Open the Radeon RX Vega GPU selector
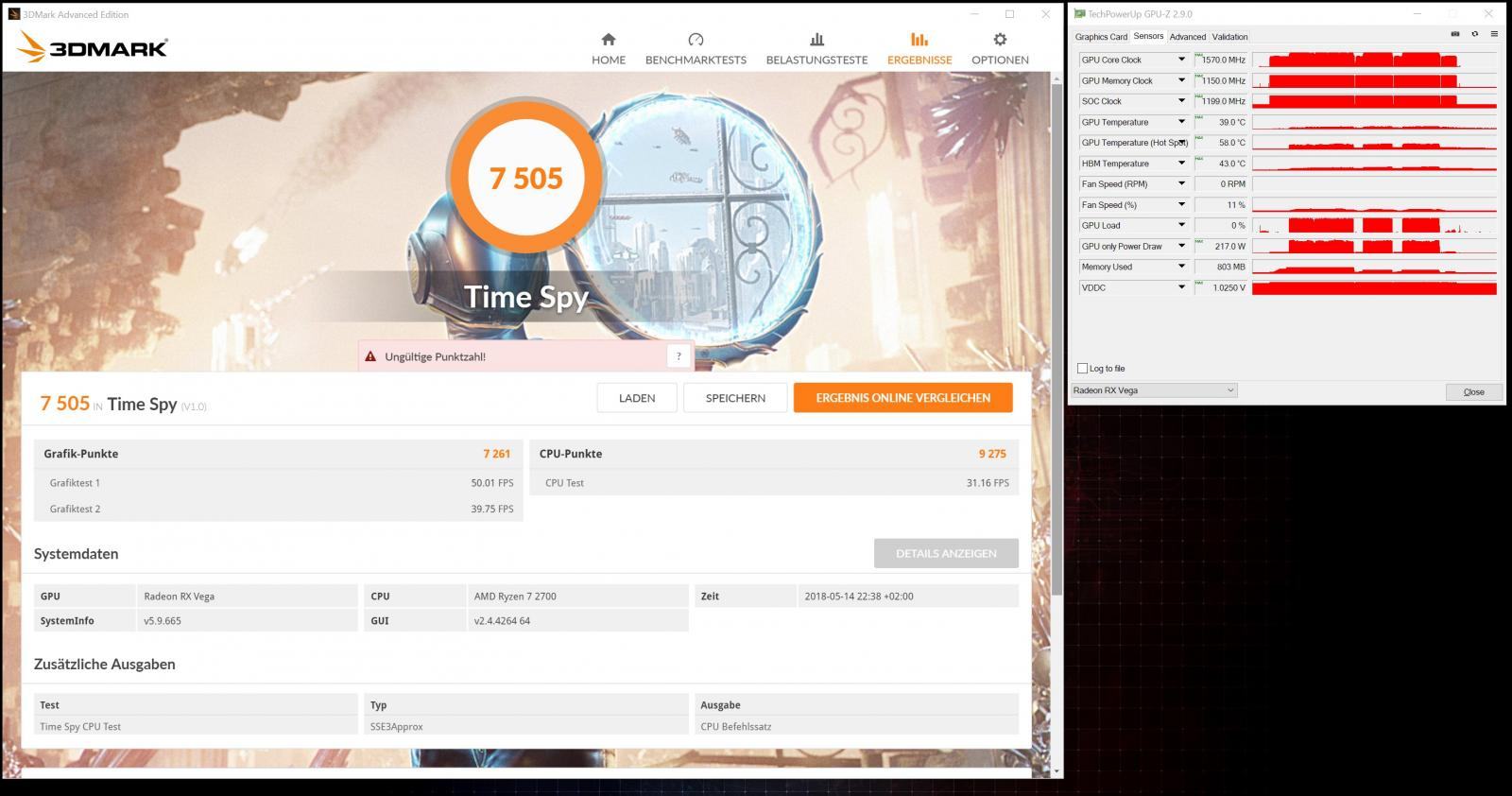This screenshot has width=1512, height=796. [1153, 390]
